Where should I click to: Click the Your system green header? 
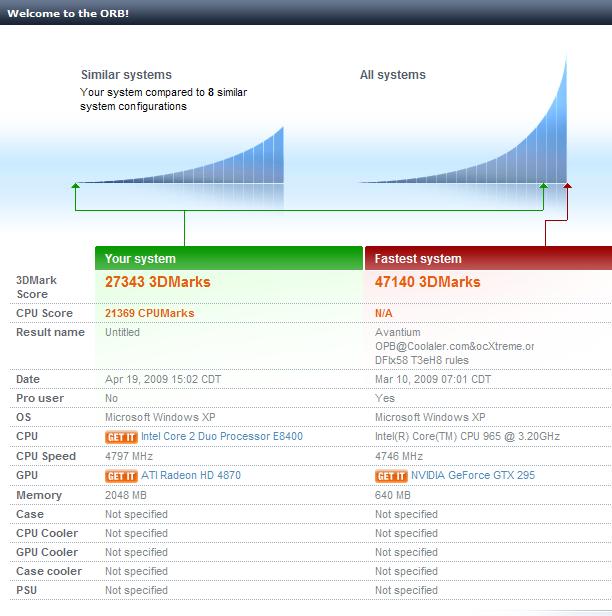(229, 258)
